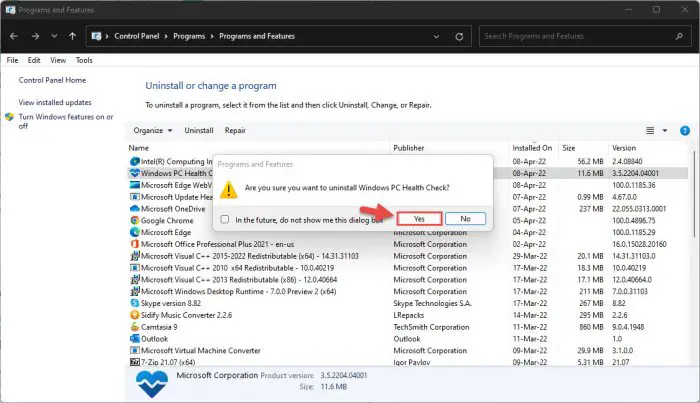Click the Microsoft Edge WebView icon
Screen dimensions: 700x403
pos(134,185)
